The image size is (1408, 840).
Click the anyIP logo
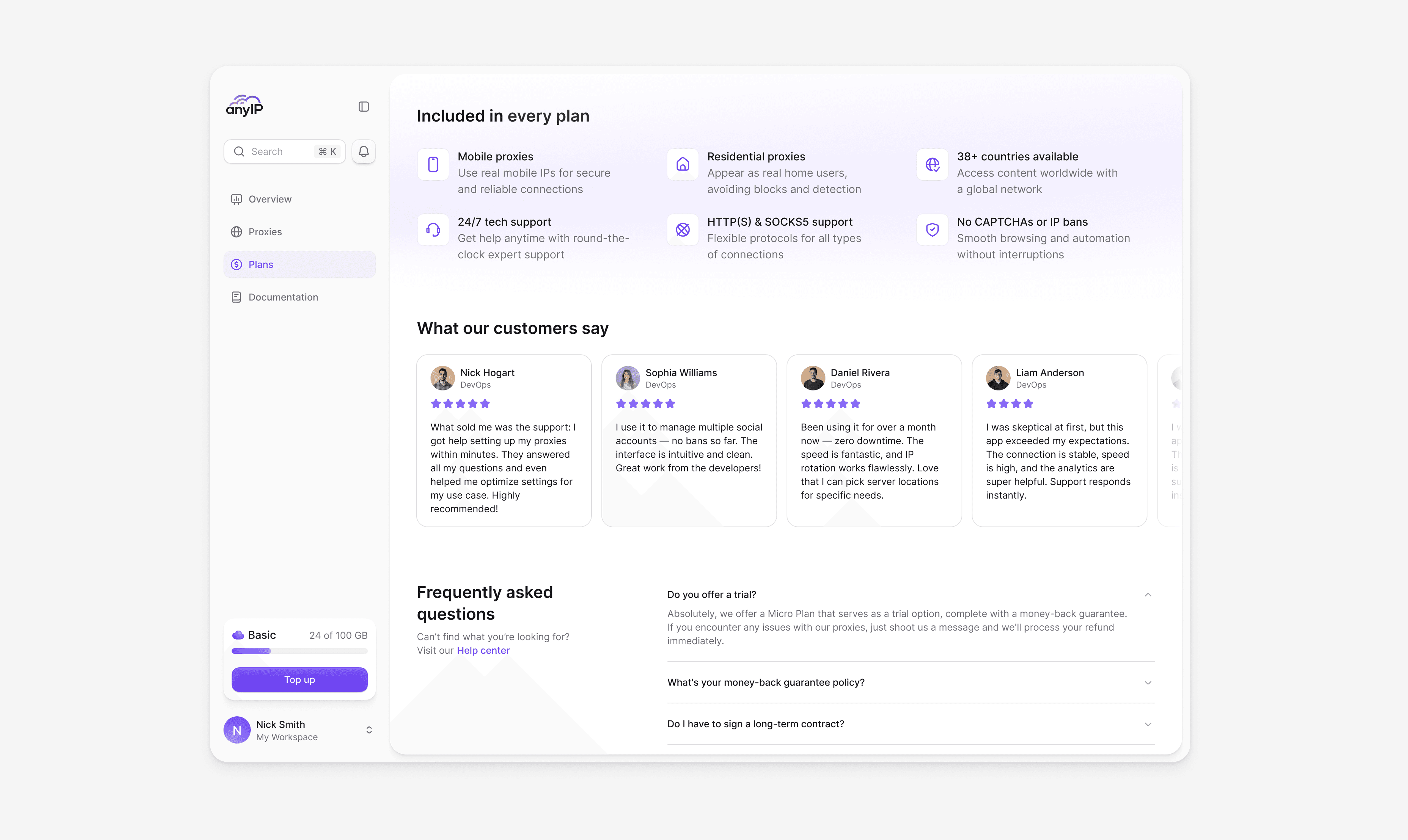[x=244, y=105]
